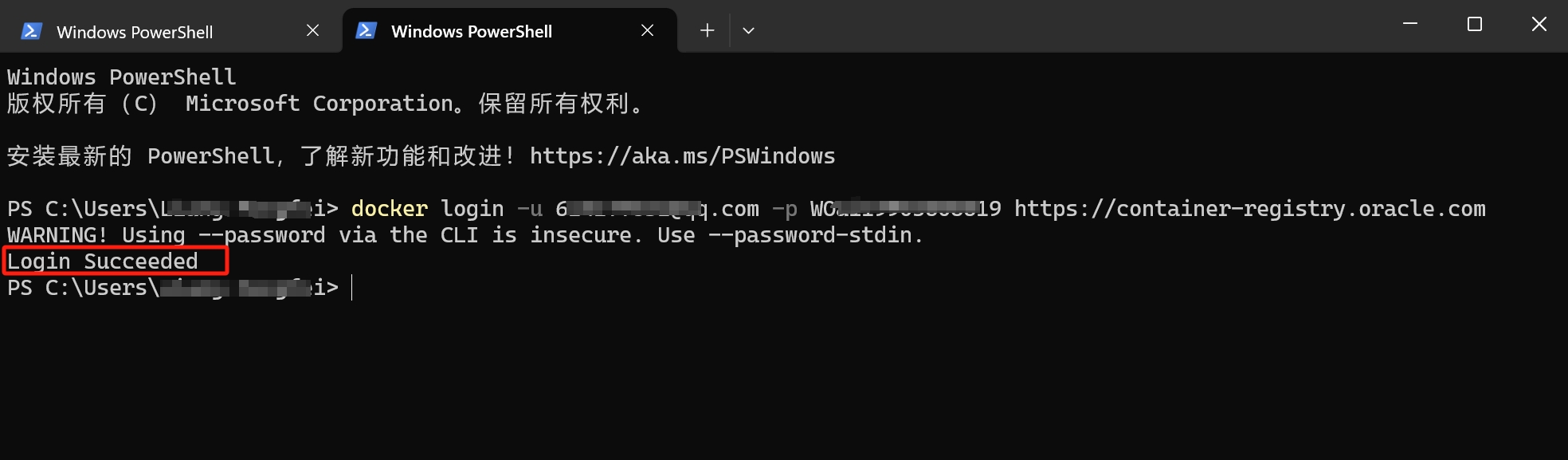
Task: Close the Windows Terminal window
Action: click(x=1539, y=24)
